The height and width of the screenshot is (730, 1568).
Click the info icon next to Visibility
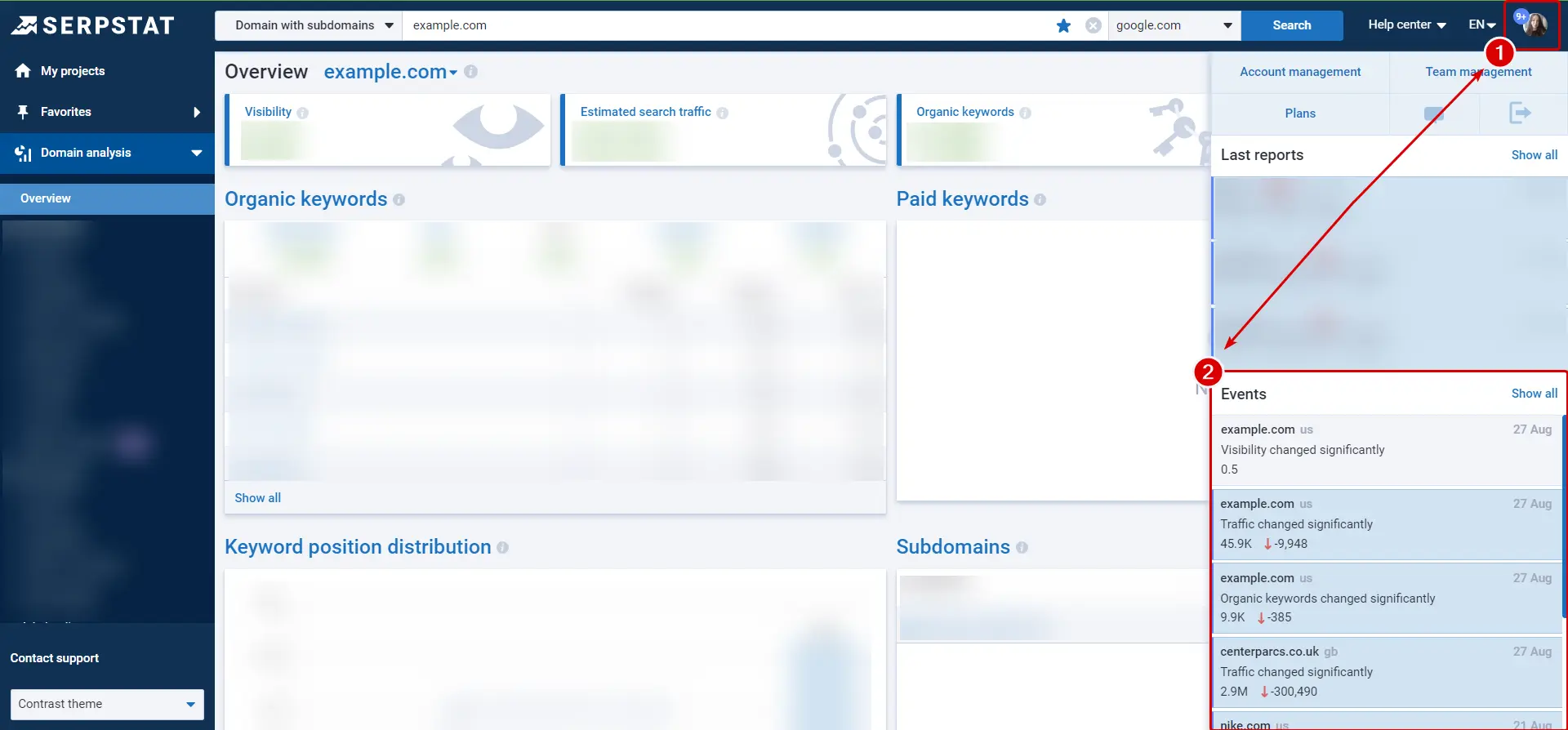[x=302, y=113]
